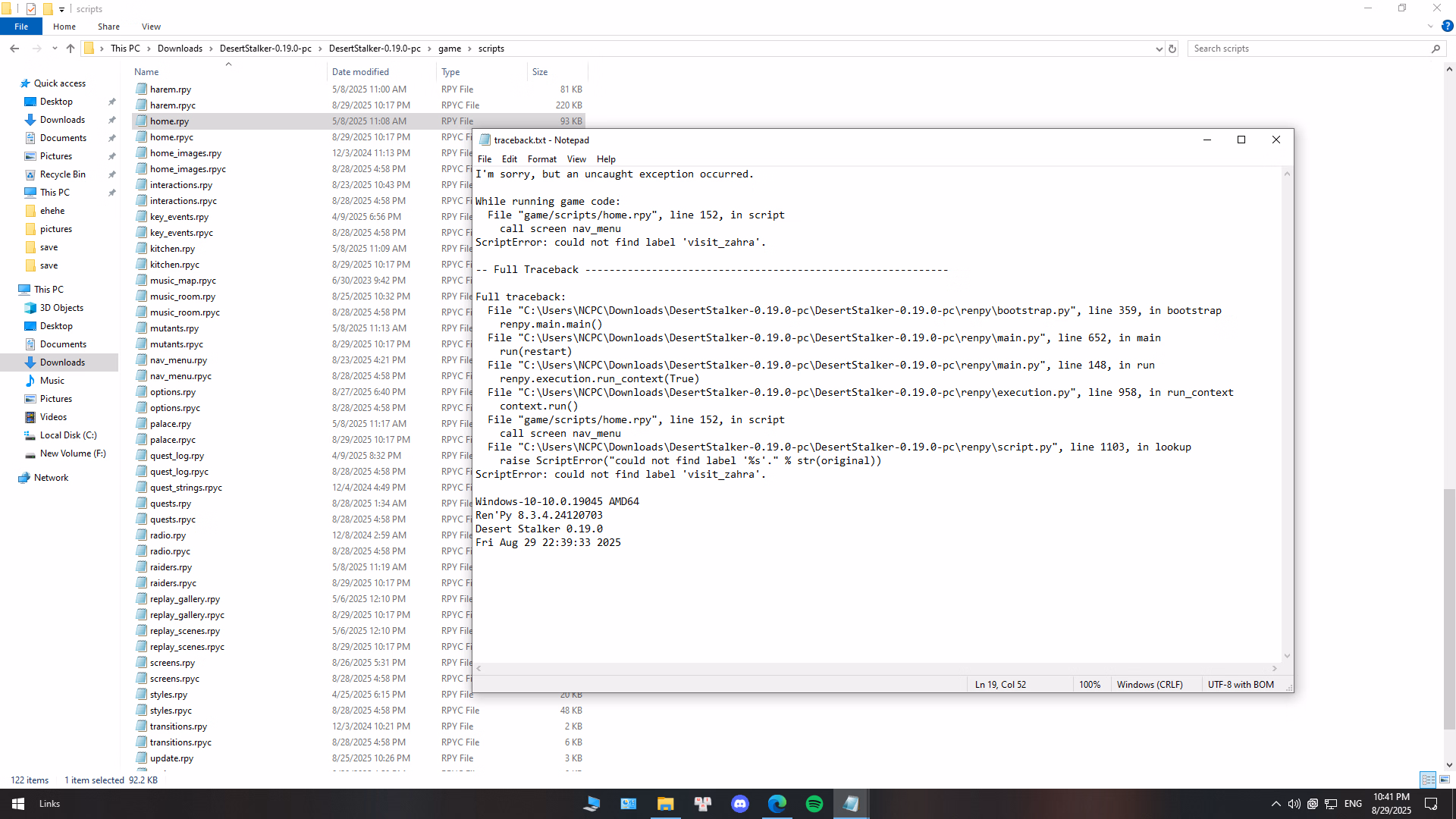Viewport: 1456px width, 819px height.
Task: Click the Back navigation arrow in Explorer
Action: 14,49
